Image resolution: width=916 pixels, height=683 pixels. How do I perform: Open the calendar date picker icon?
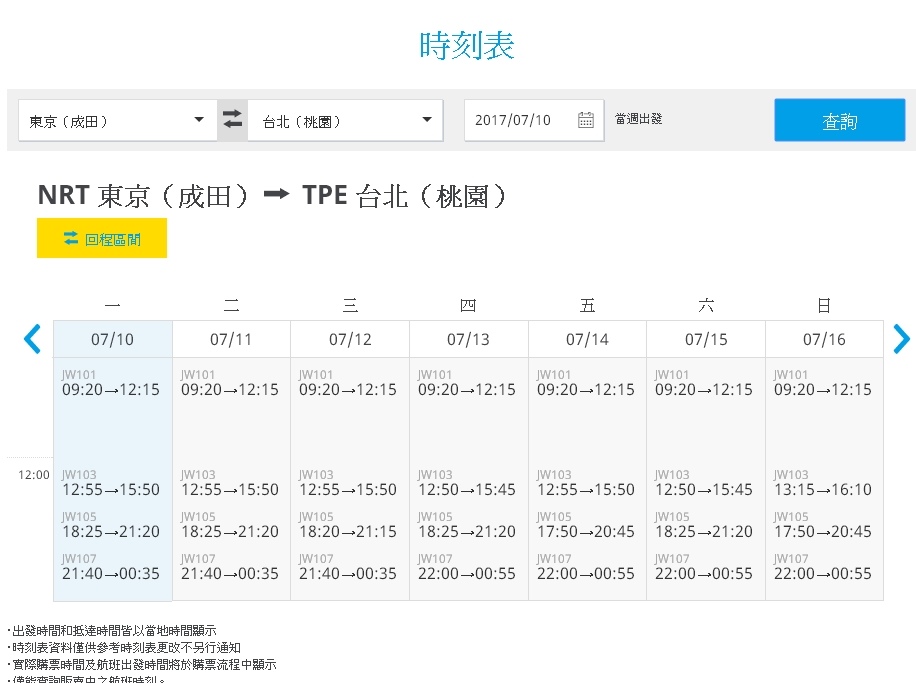pyautogui.click(x=585, y=120)
